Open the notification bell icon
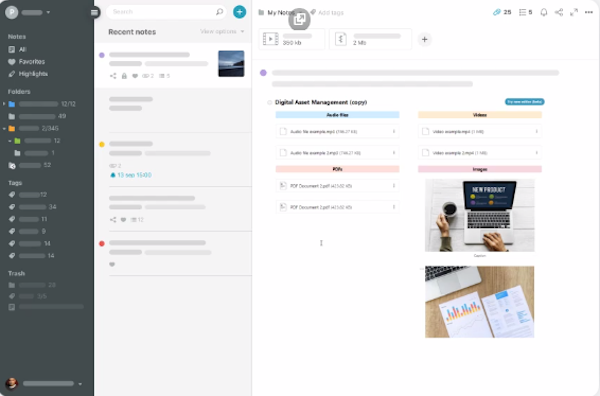 tap(543, 12)
